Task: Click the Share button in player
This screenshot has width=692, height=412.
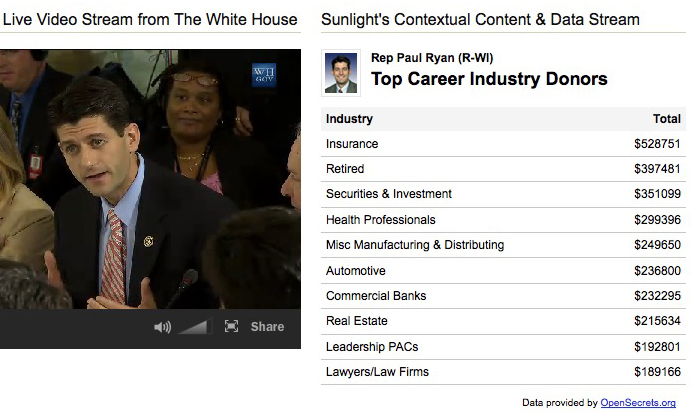Action: (267, 326)
